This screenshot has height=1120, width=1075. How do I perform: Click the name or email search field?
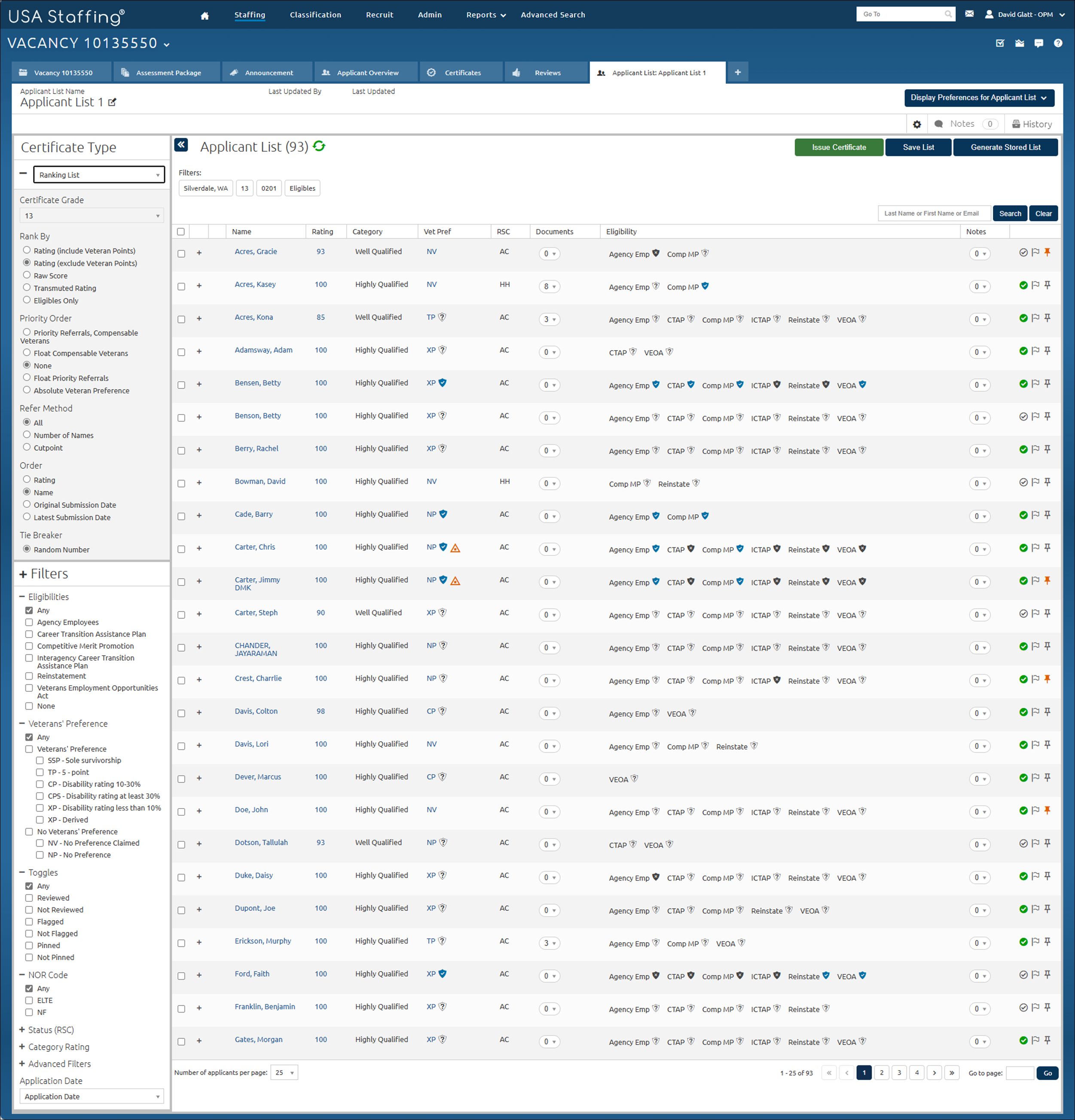[x=934, y=214]
